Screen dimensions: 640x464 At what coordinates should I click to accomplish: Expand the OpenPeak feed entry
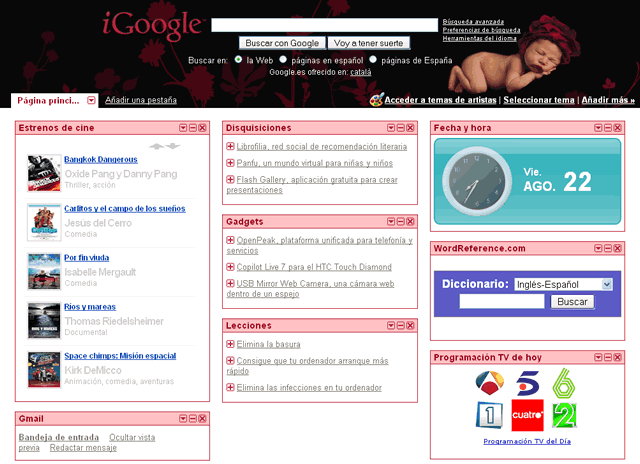pos(230,240)
